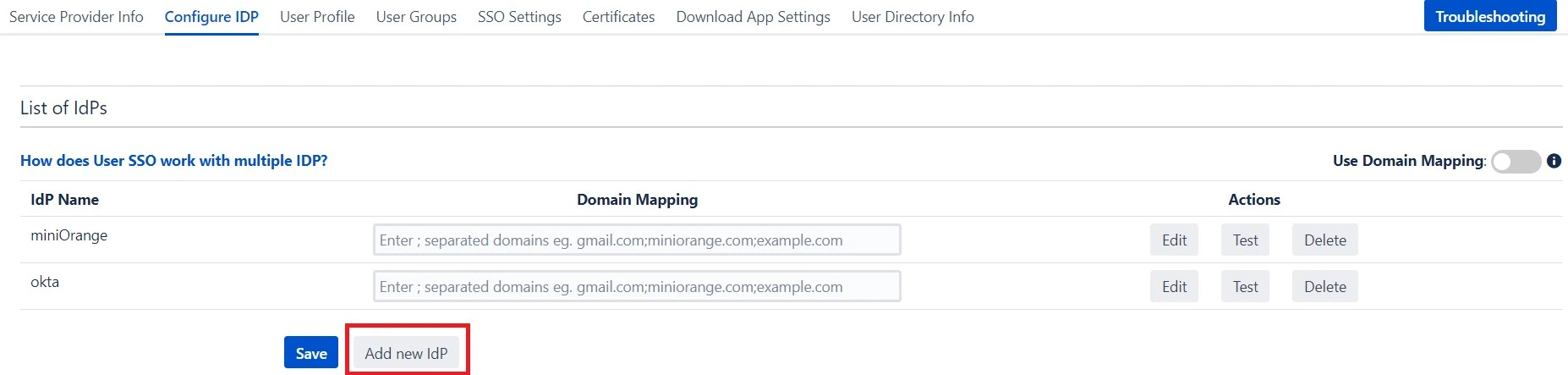Switch to the User Profile tab
The height and width of the screenshot is (375, 1568).
pyautogui.click(x=317, y=17)
